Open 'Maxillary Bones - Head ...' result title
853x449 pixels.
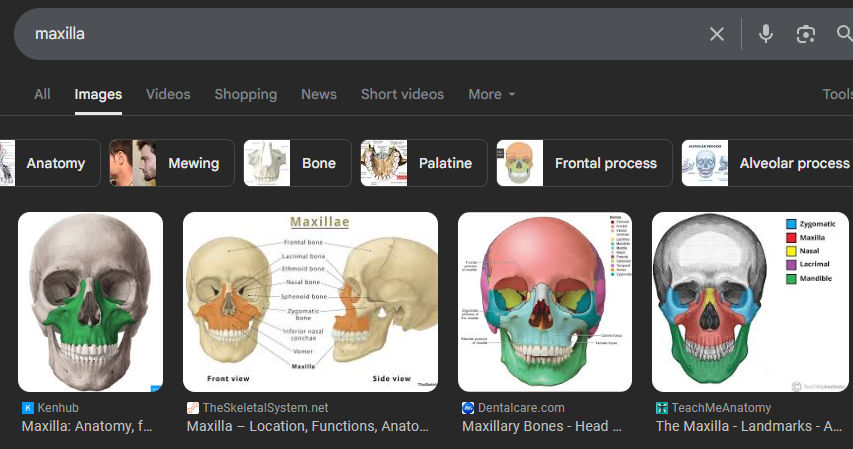(542, 426)
